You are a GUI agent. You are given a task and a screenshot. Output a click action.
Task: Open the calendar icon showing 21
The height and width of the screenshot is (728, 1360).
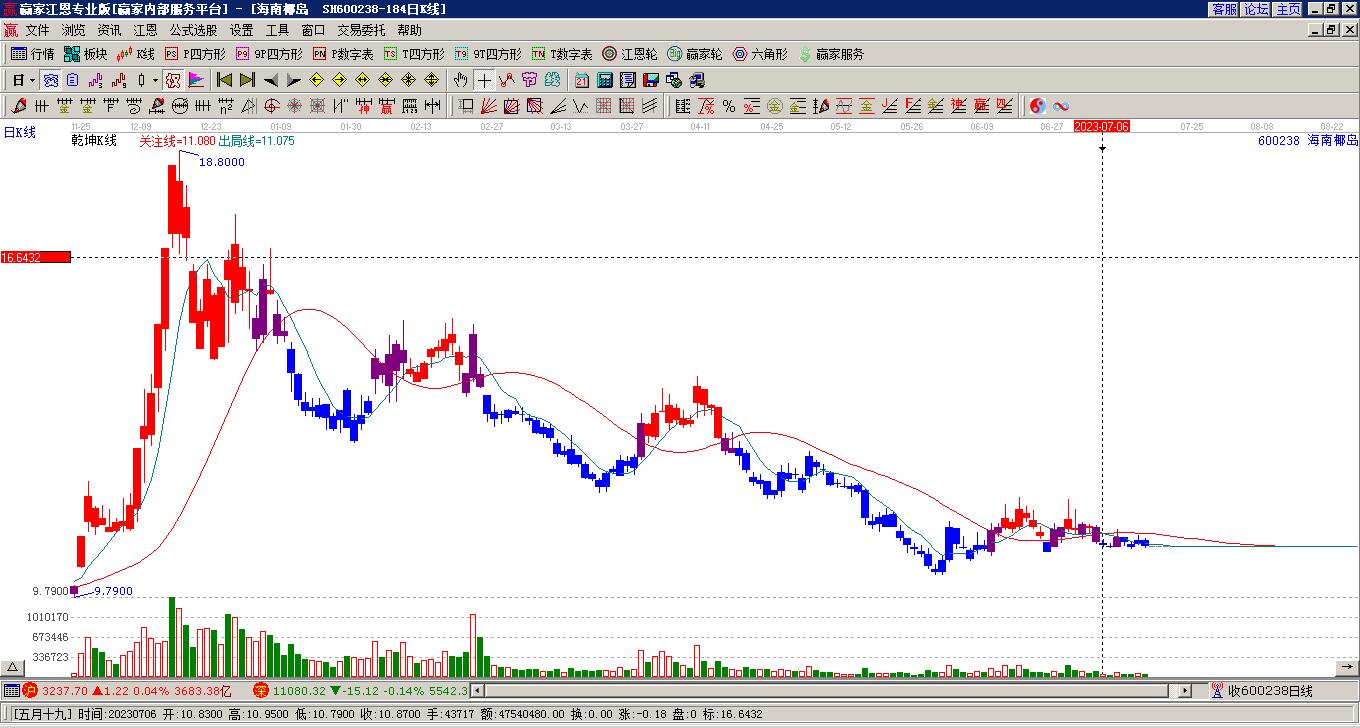coord(582,80)
